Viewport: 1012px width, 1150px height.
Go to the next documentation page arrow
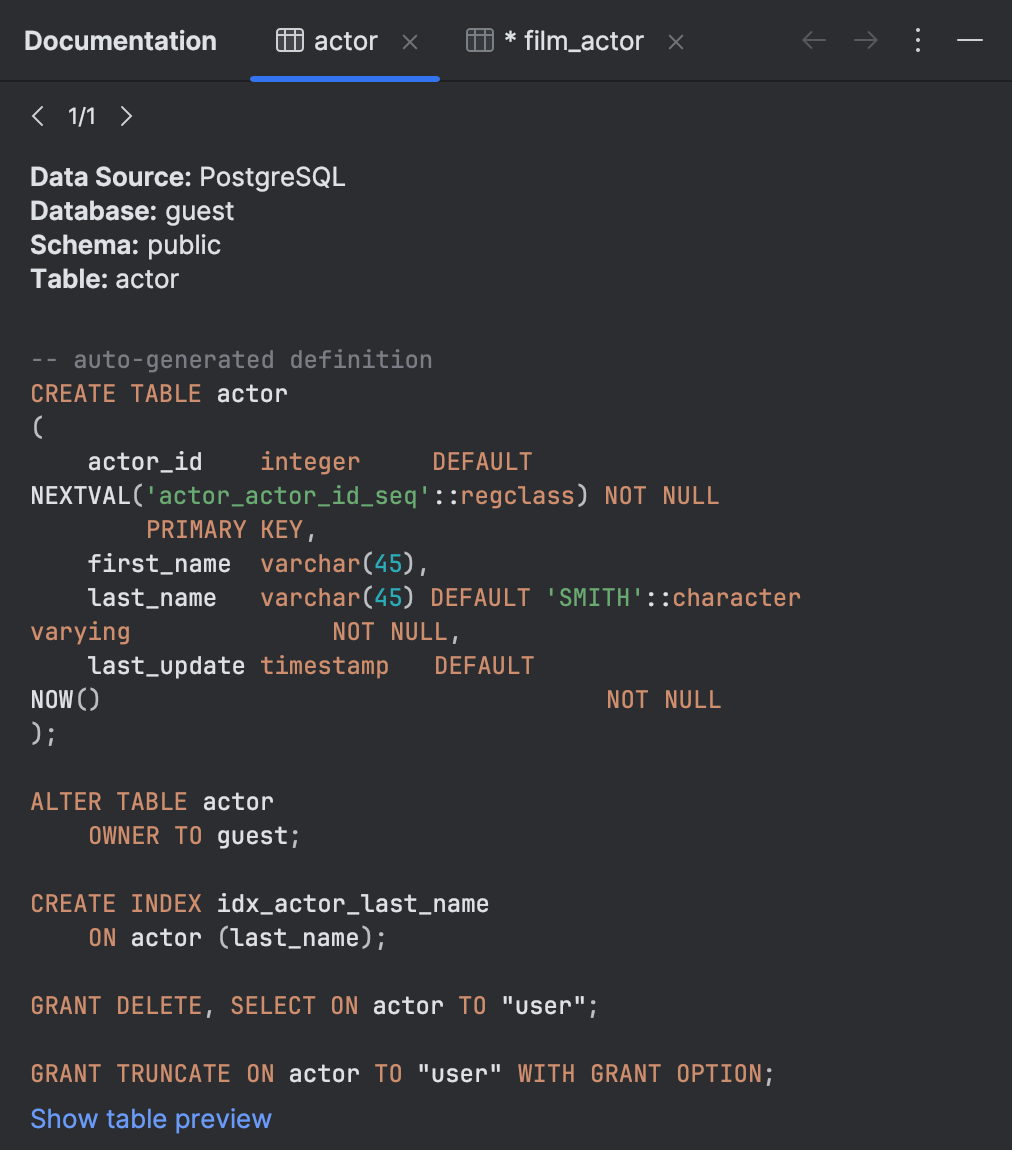[126, 116]
